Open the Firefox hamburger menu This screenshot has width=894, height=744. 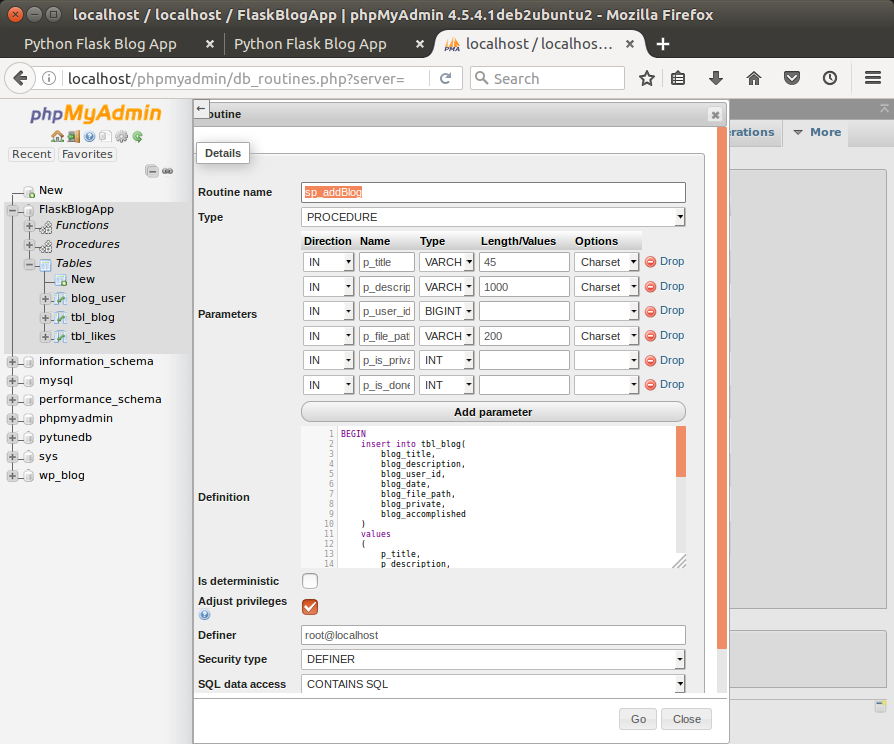coord(873,78)
